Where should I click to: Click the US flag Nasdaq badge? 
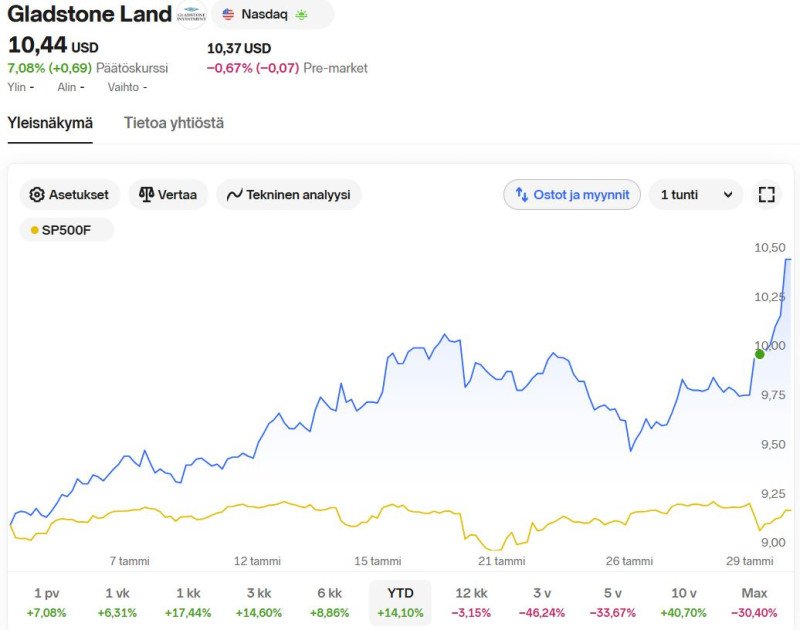(253, 15)
